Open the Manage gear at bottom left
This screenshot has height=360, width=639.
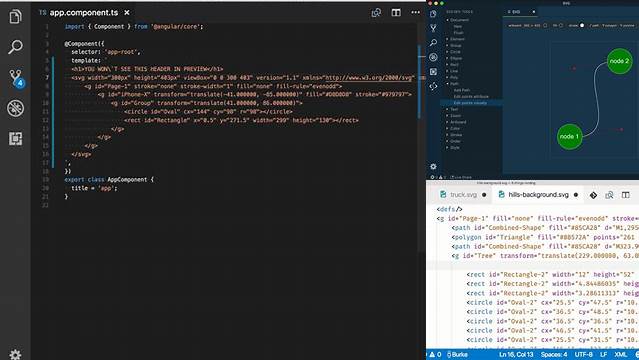(x=15, y=354)
